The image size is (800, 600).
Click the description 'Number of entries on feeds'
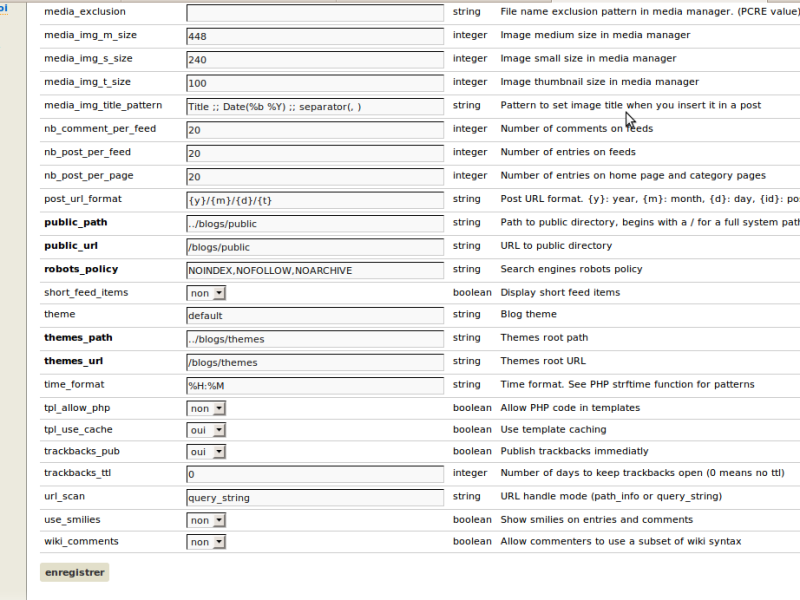568,152
